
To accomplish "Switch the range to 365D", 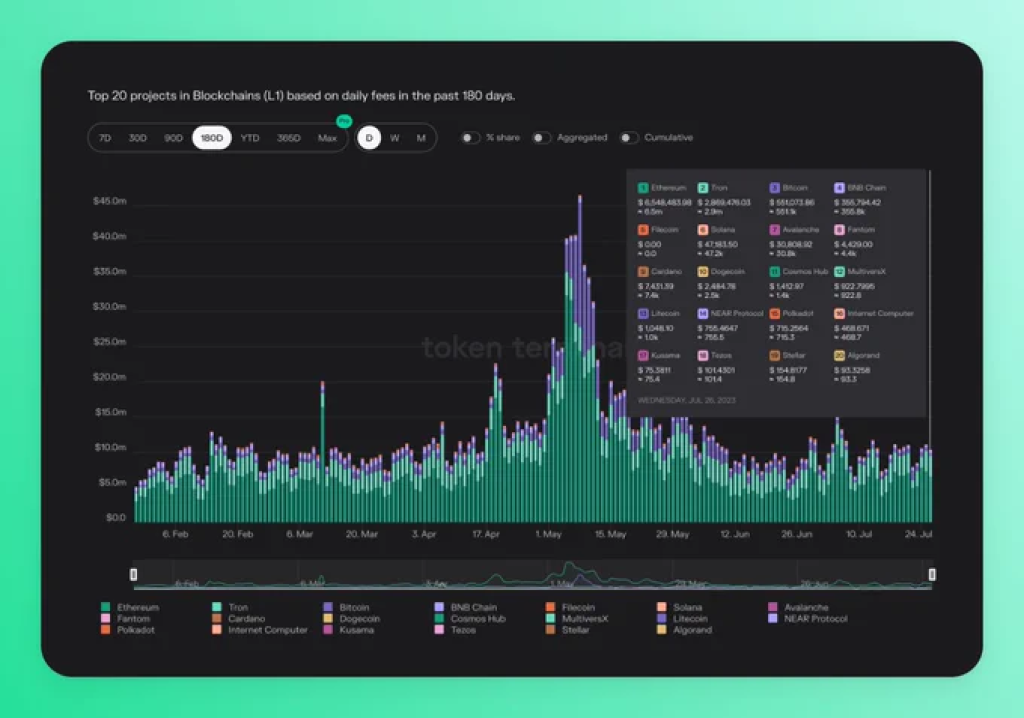I will (x=289, y=138).
